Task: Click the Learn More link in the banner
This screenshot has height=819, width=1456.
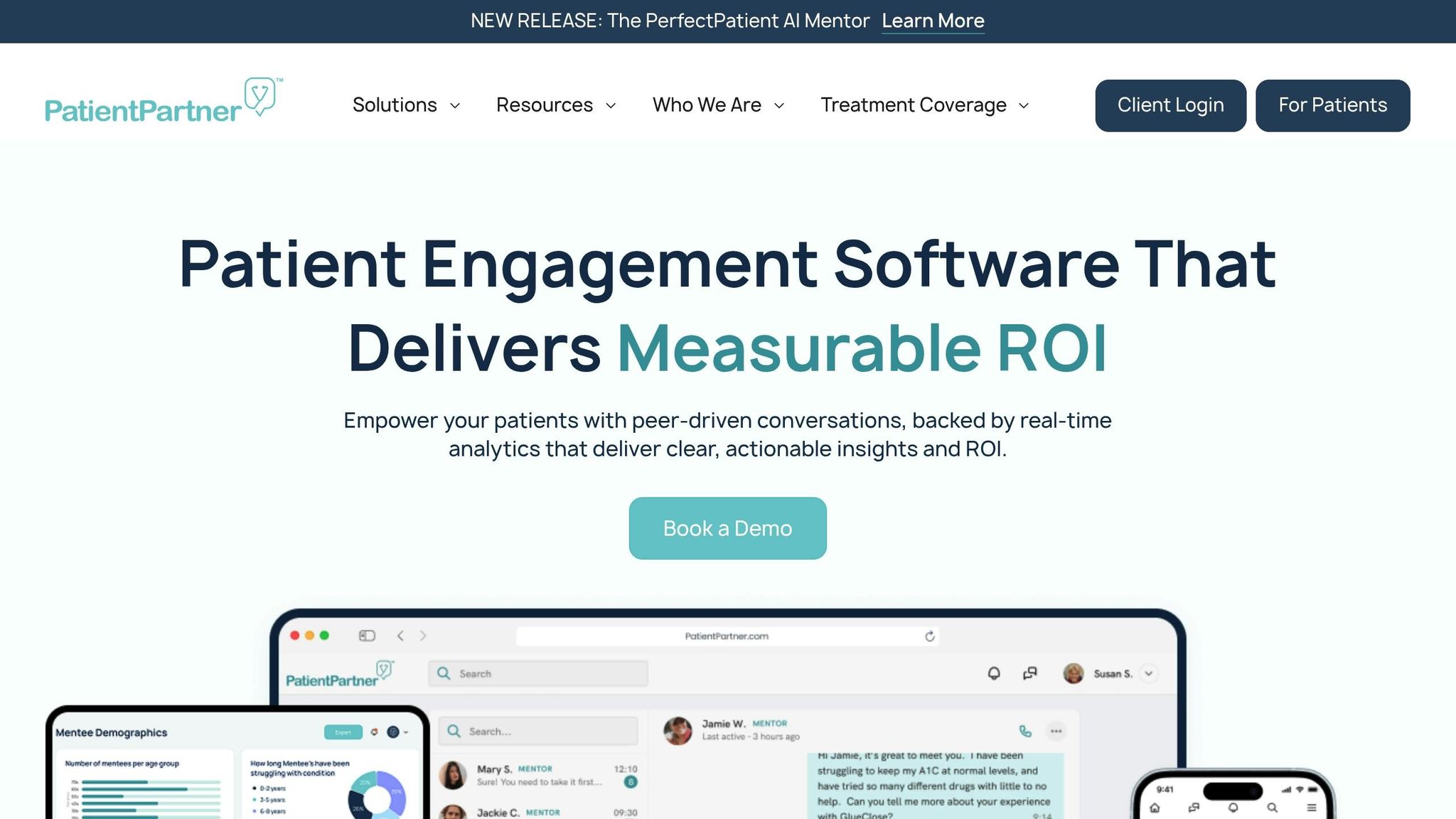Action: point(933,21)
